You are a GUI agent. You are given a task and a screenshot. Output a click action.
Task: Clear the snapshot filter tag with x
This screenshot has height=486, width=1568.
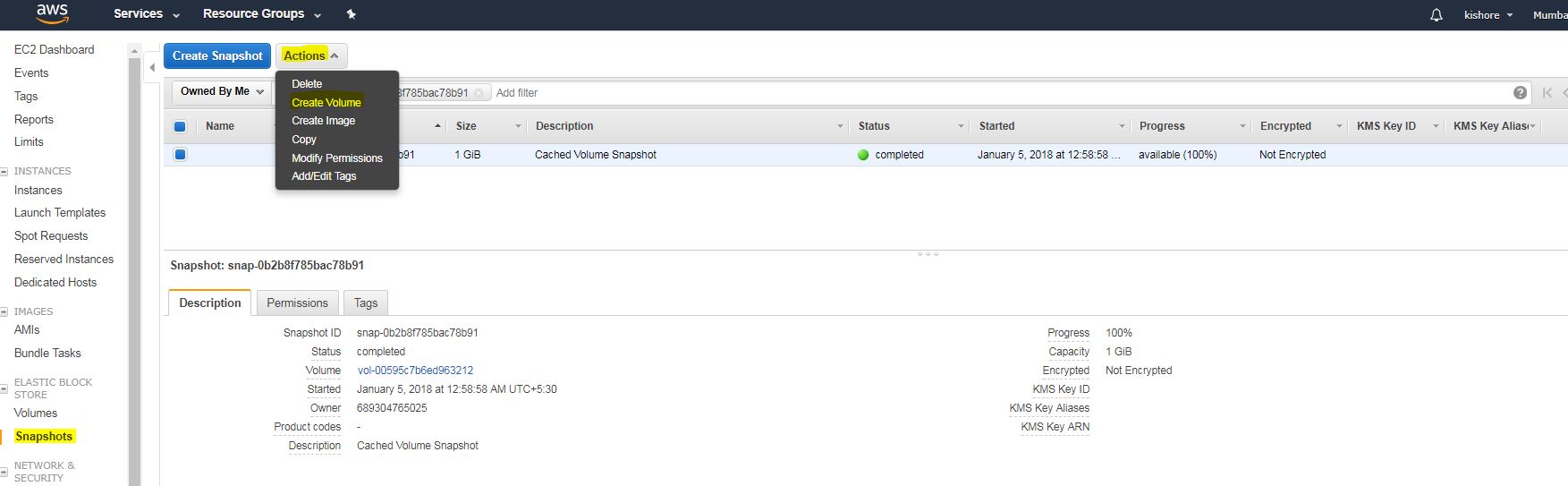479,93
